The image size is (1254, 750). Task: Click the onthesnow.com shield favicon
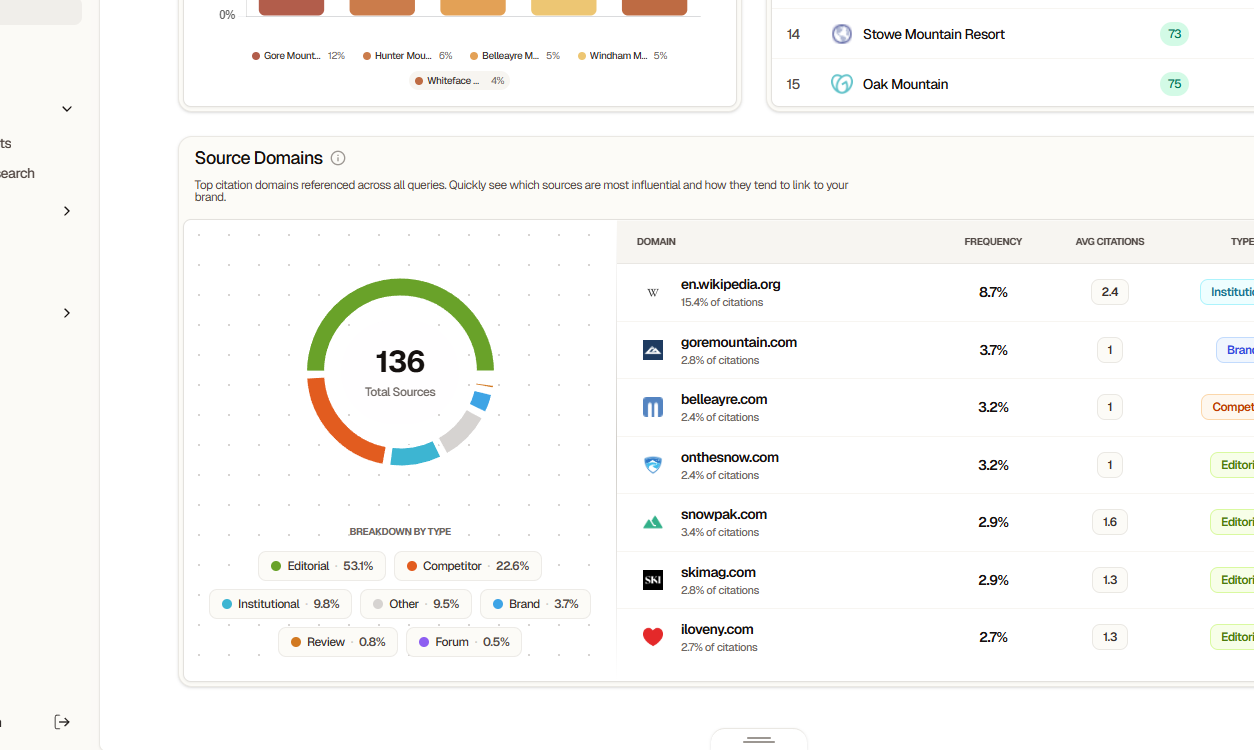(x=653, y=464)
